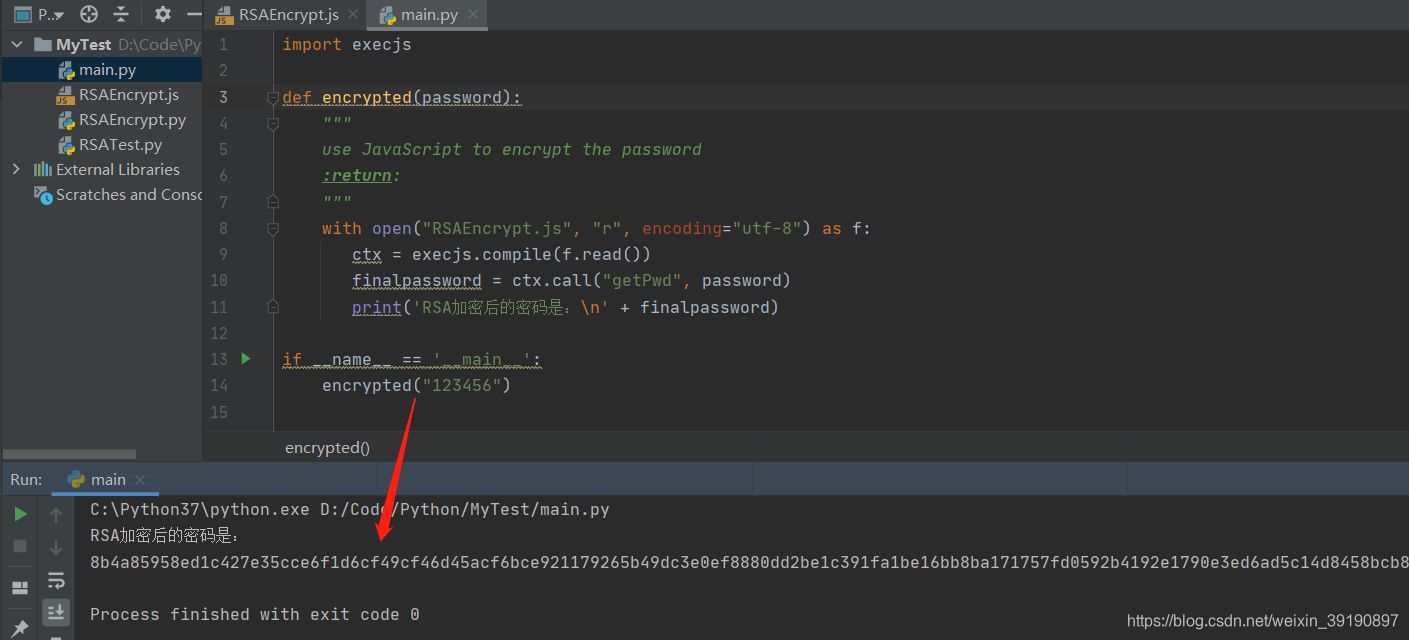Collapse the docstring fold marker on line 4
The height and width of the screenshot is (640, 1409).
pyautogui.click(x=272, y=124)
